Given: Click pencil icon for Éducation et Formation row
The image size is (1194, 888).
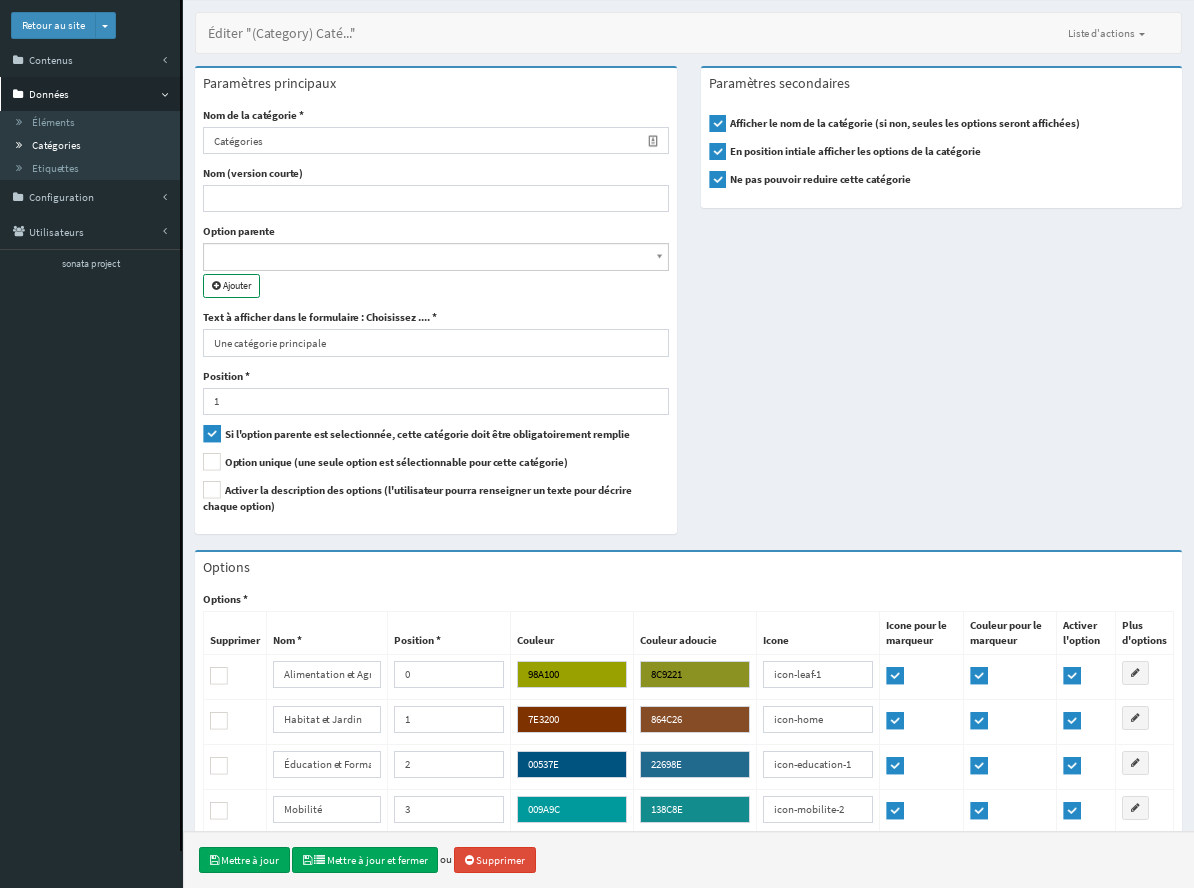Looking at the screenshot, I should 1135,763.
